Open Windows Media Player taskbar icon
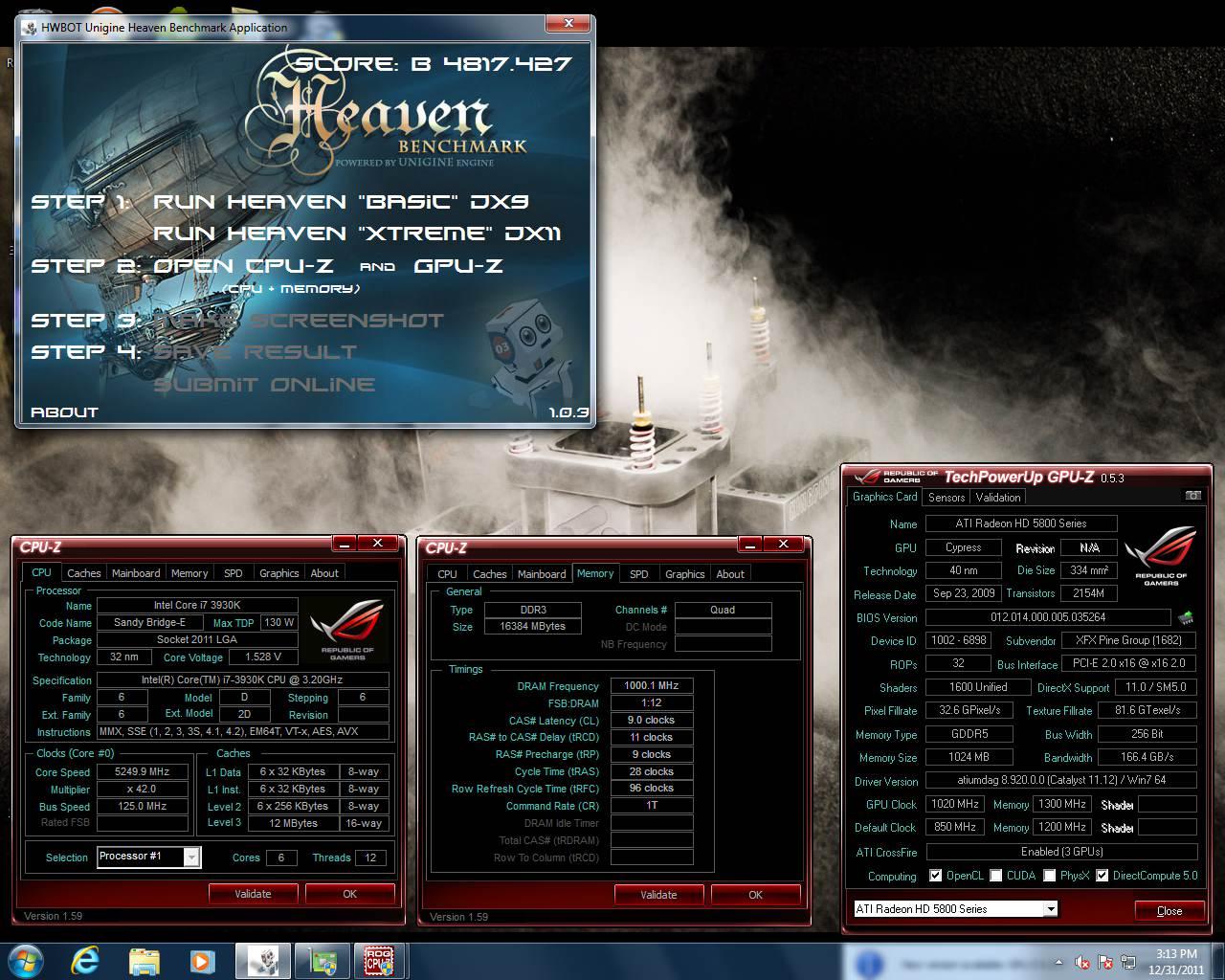Viewport: 1225px width, 980px height. click(x=203, y=961)
